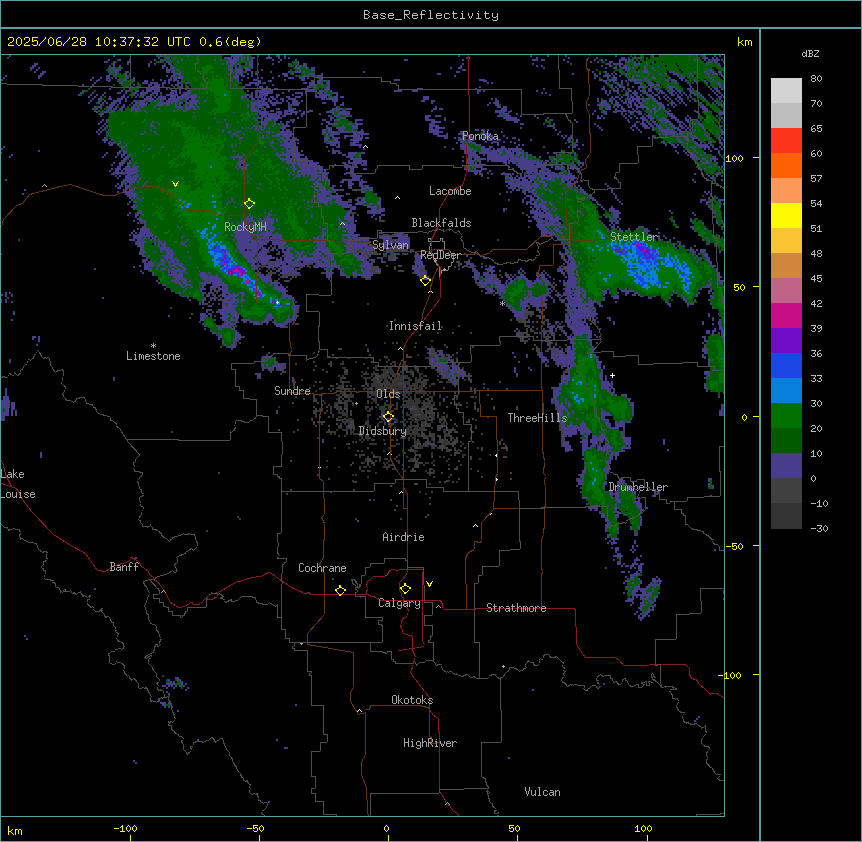The image size is (862, 842).
Task: Click the RedDeer city label
Action: coord(440,256)
